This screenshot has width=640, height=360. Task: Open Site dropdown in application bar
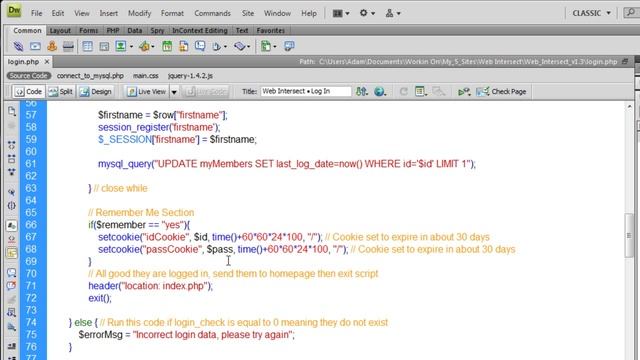point(393,13)
